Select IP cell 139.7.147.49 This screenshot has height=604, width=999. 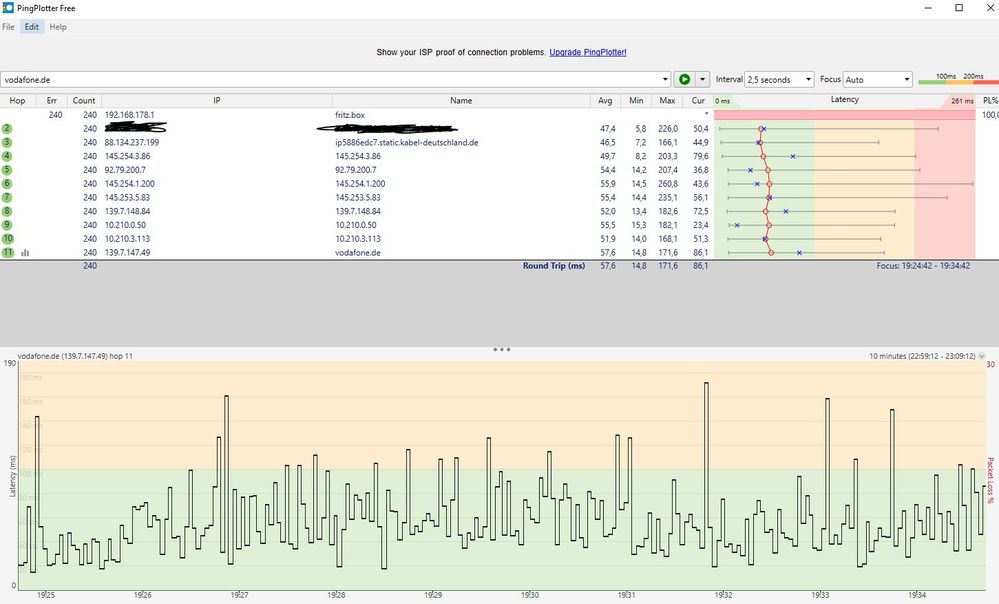[127, 252]
